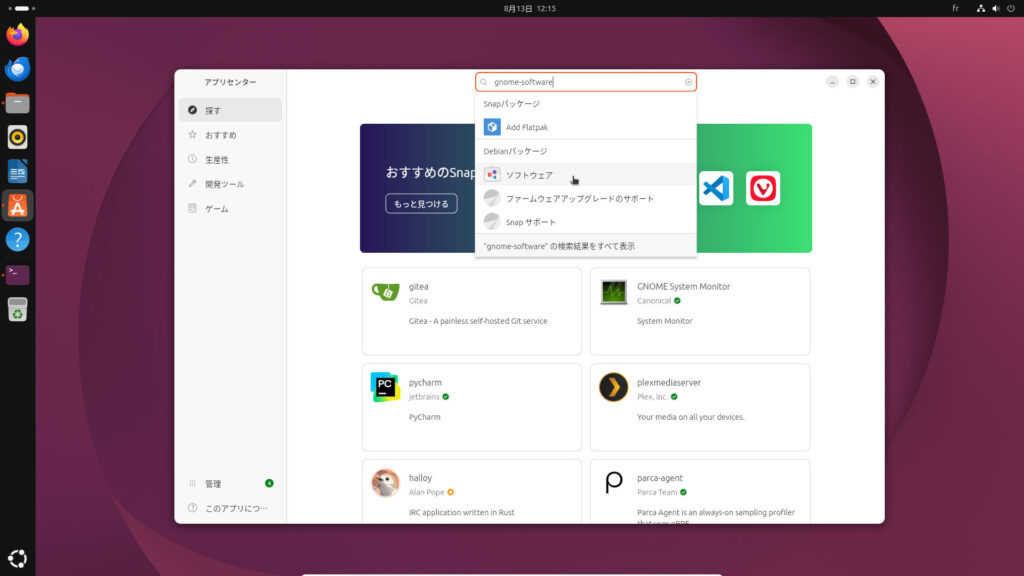Image resolution: width=1024 pixels, height=576 pixels.
Task: Open the plexmediaserver app title
Action: tap(669, 383)
